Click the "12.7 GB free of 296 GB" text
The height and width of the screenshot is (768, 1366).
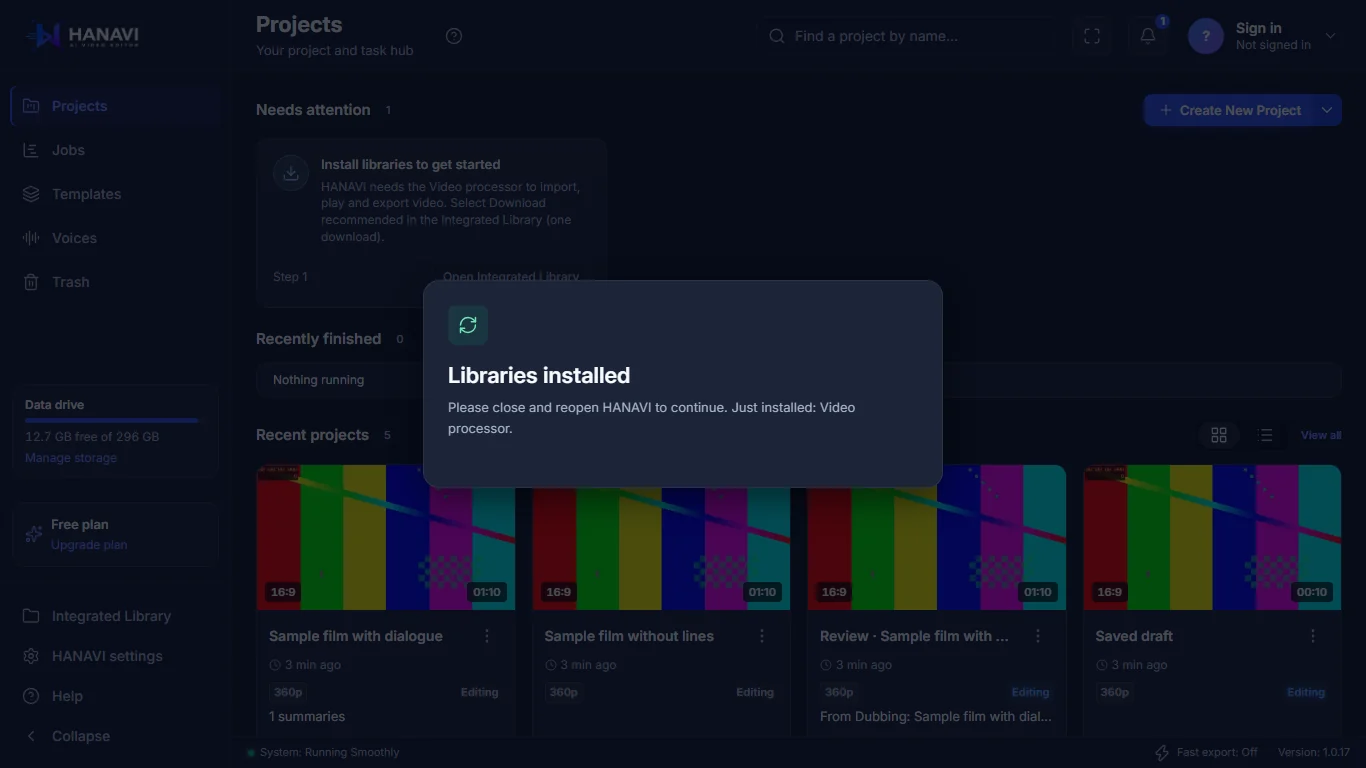pyautogui.click(x=92, y=437)
